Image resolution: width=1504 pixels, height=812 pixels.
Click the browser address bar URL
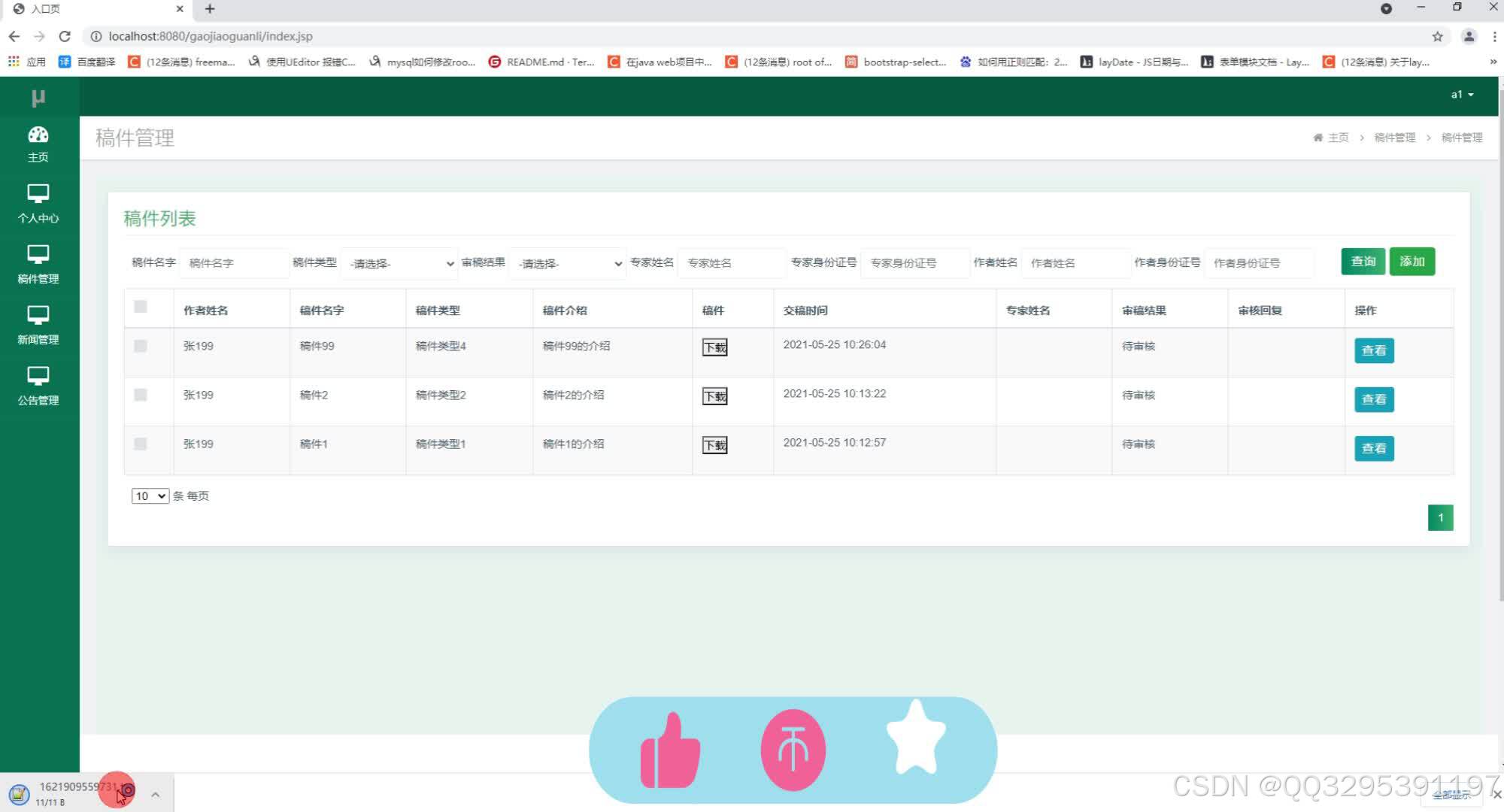[x=211, y=36]
